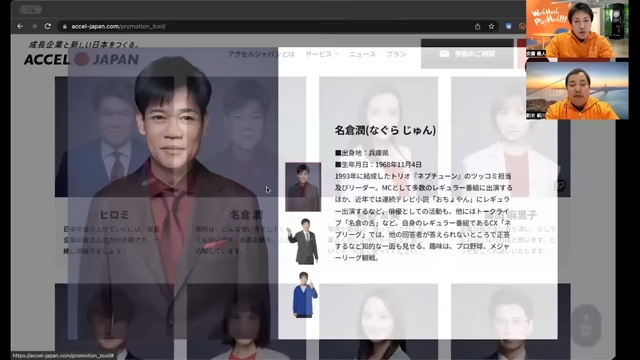Screen dimensions: 640x360
Task: Expand the サービス dropdown menu
Action: coord(322,54)
